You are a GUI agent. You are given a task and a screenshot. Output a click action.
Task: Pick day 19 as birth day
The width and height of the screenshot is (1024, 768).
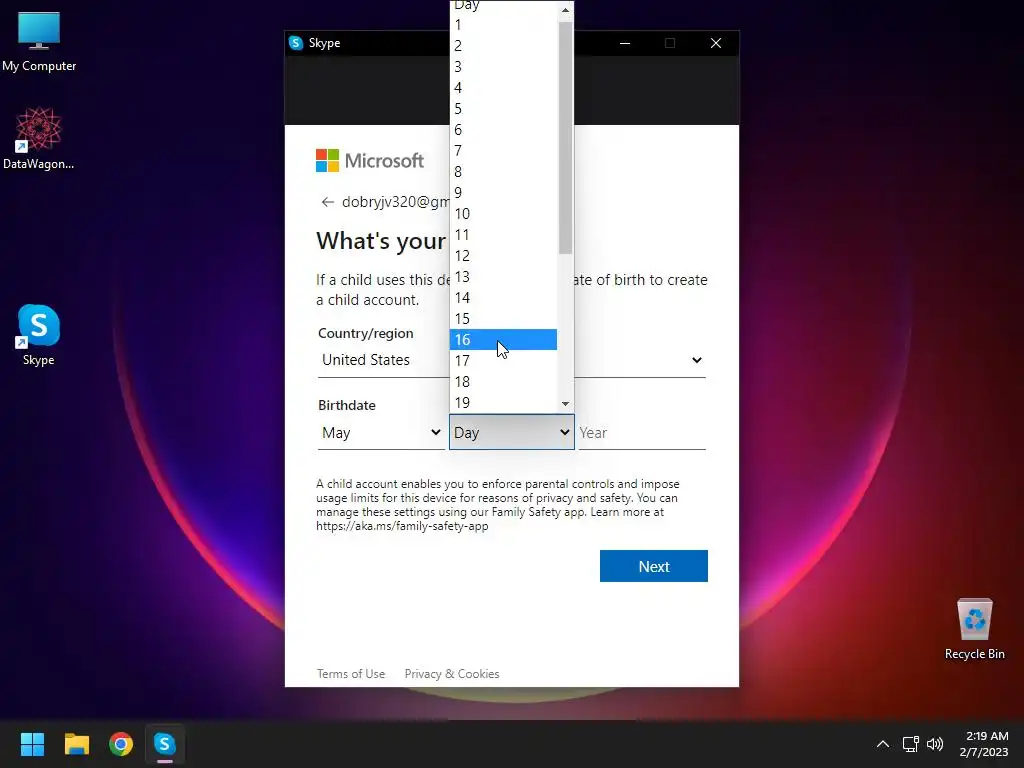(503, 402)
